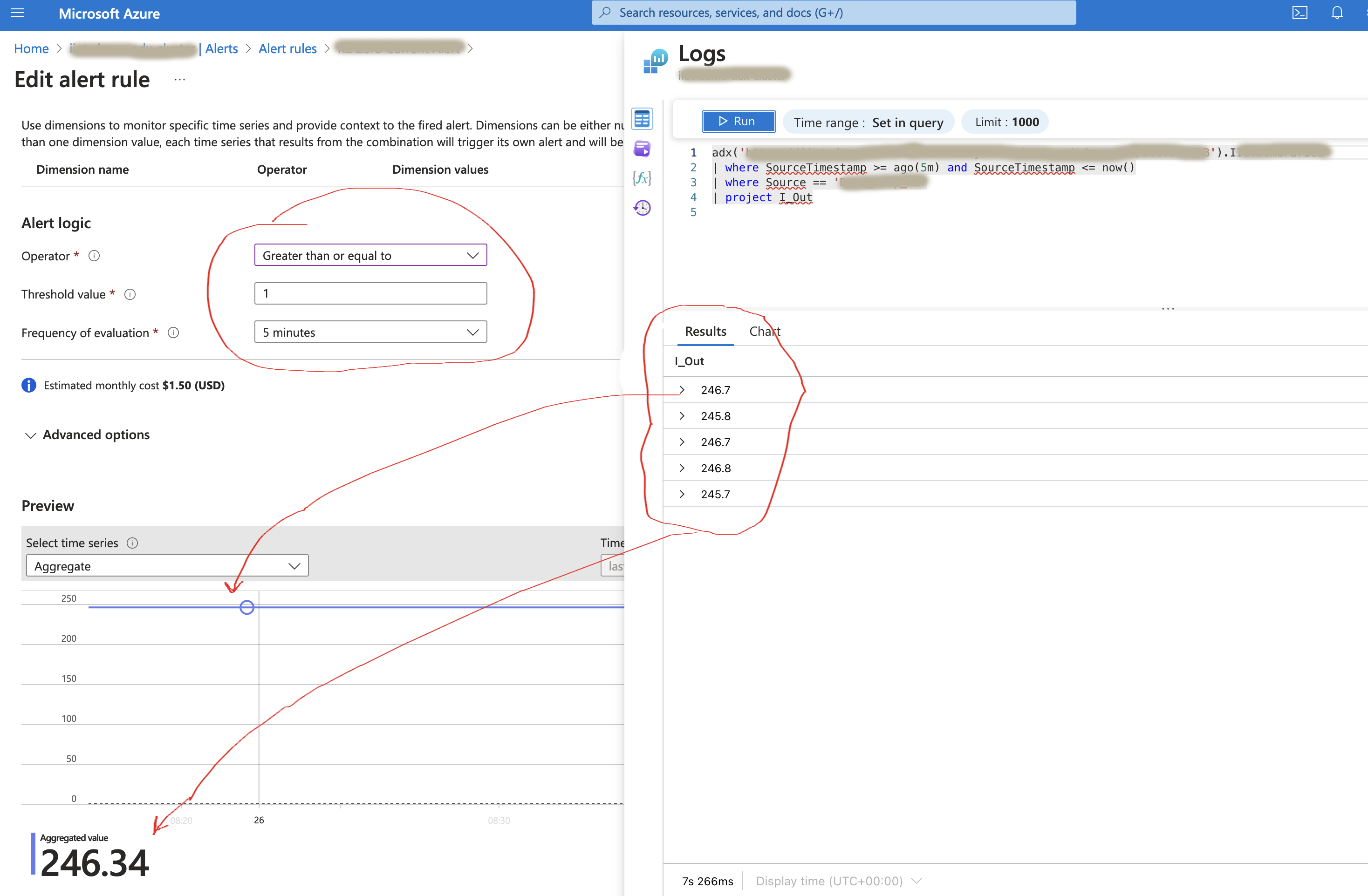Click the Threshold value input field
This screenshot has width=1368, height=896.
click(371, 293)
